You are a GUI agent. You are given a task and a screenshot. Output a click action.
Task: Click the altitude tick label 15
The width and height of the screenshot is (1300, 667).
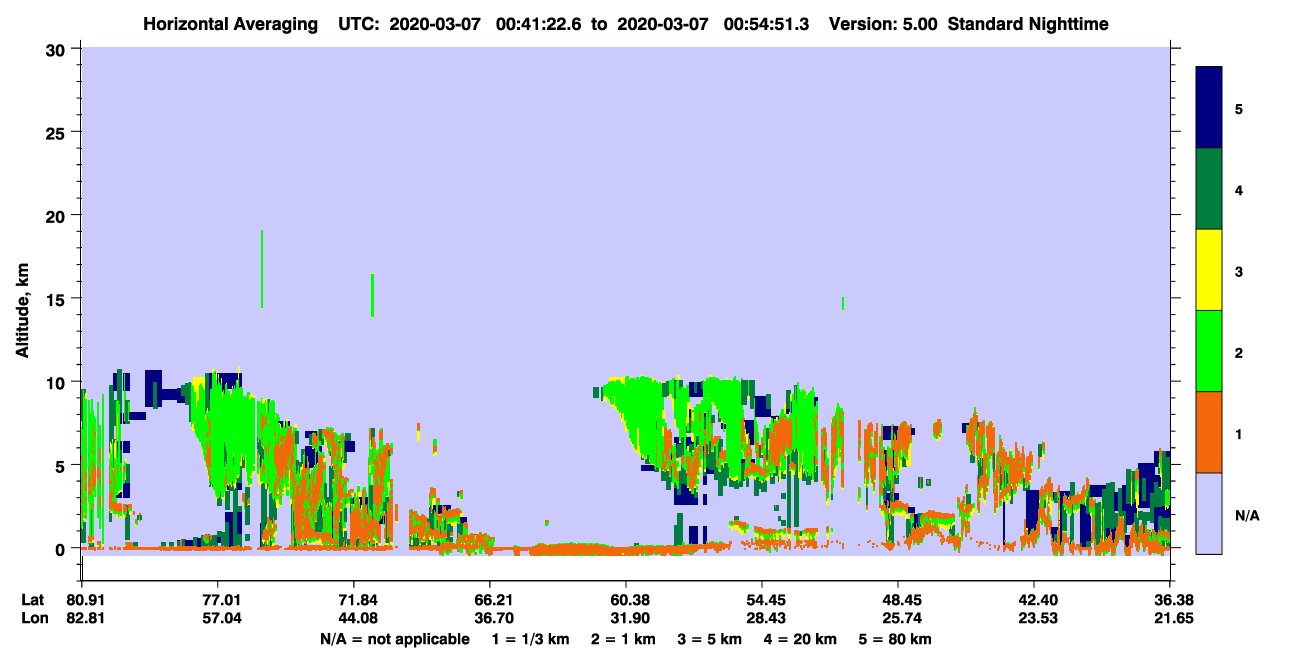pos(56,299)
